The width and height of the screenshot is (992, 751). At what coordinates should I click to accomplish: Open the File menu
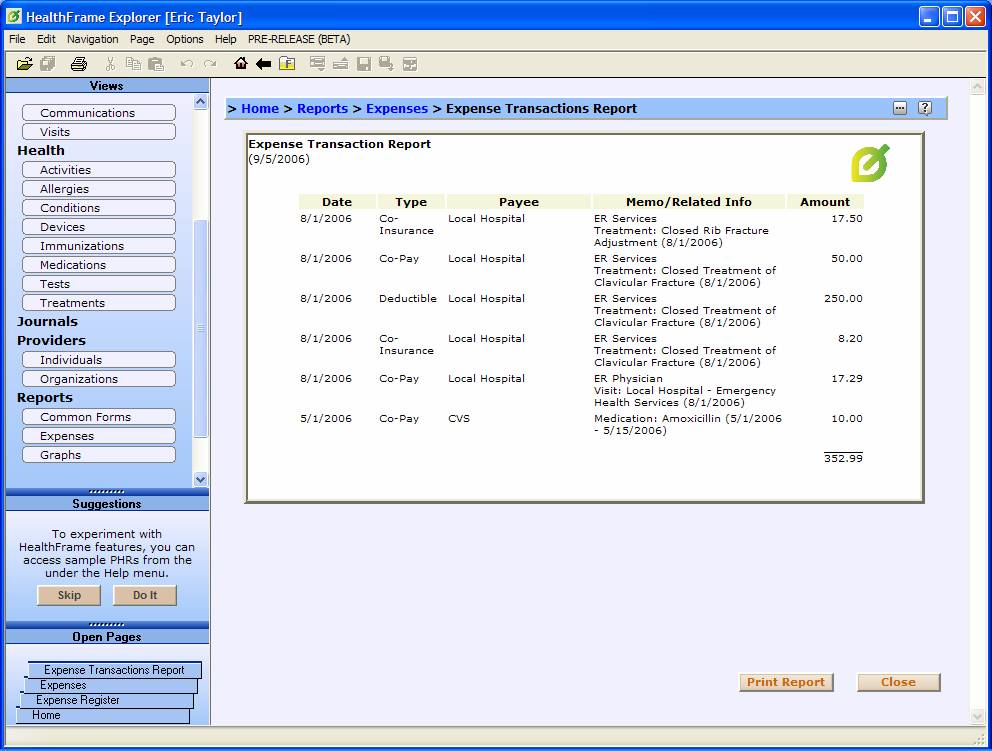(x=17, y=39)
